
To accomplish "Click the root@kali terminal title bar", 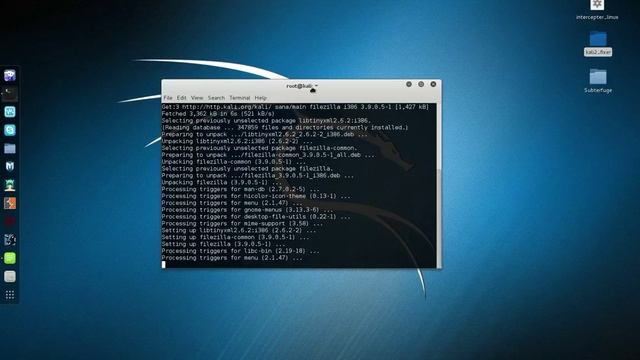I will (301, 86).
